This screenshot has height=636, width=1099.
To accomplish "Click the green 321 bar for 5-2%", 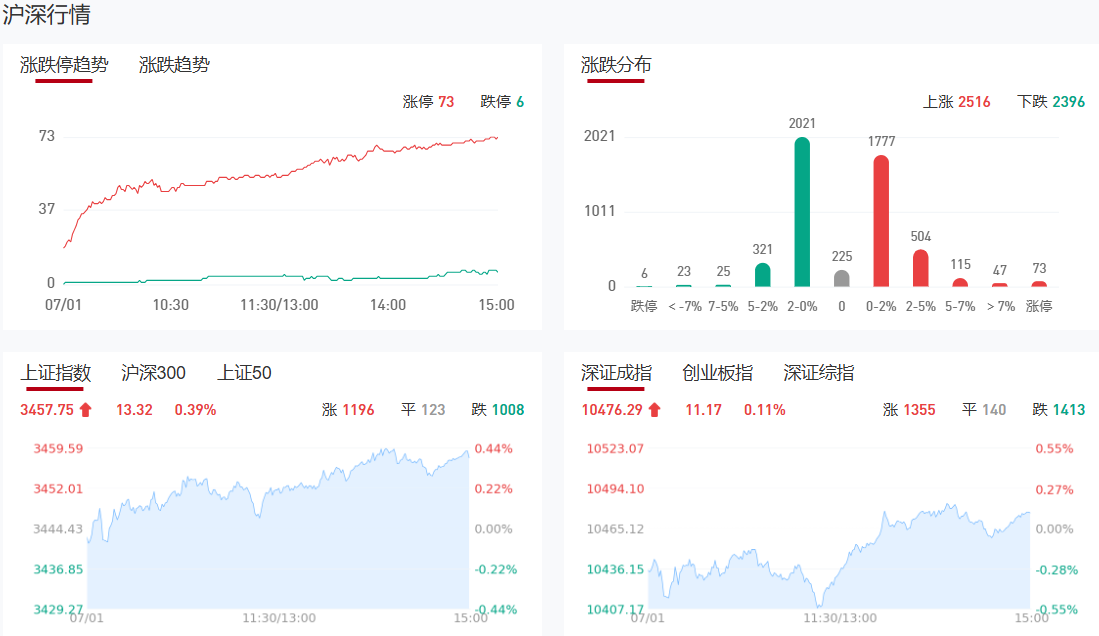I will [763, 275].
